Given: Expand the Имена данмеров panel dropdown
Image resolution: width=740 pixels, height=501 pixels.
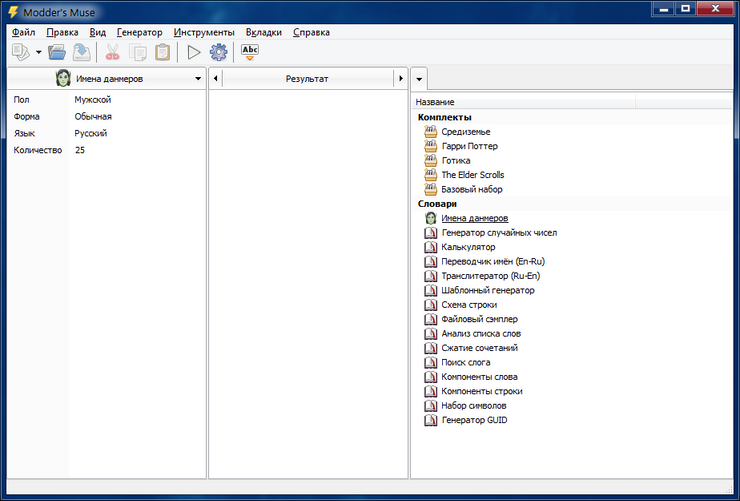Looking at the screenshot, I should (x=198, y=78).
